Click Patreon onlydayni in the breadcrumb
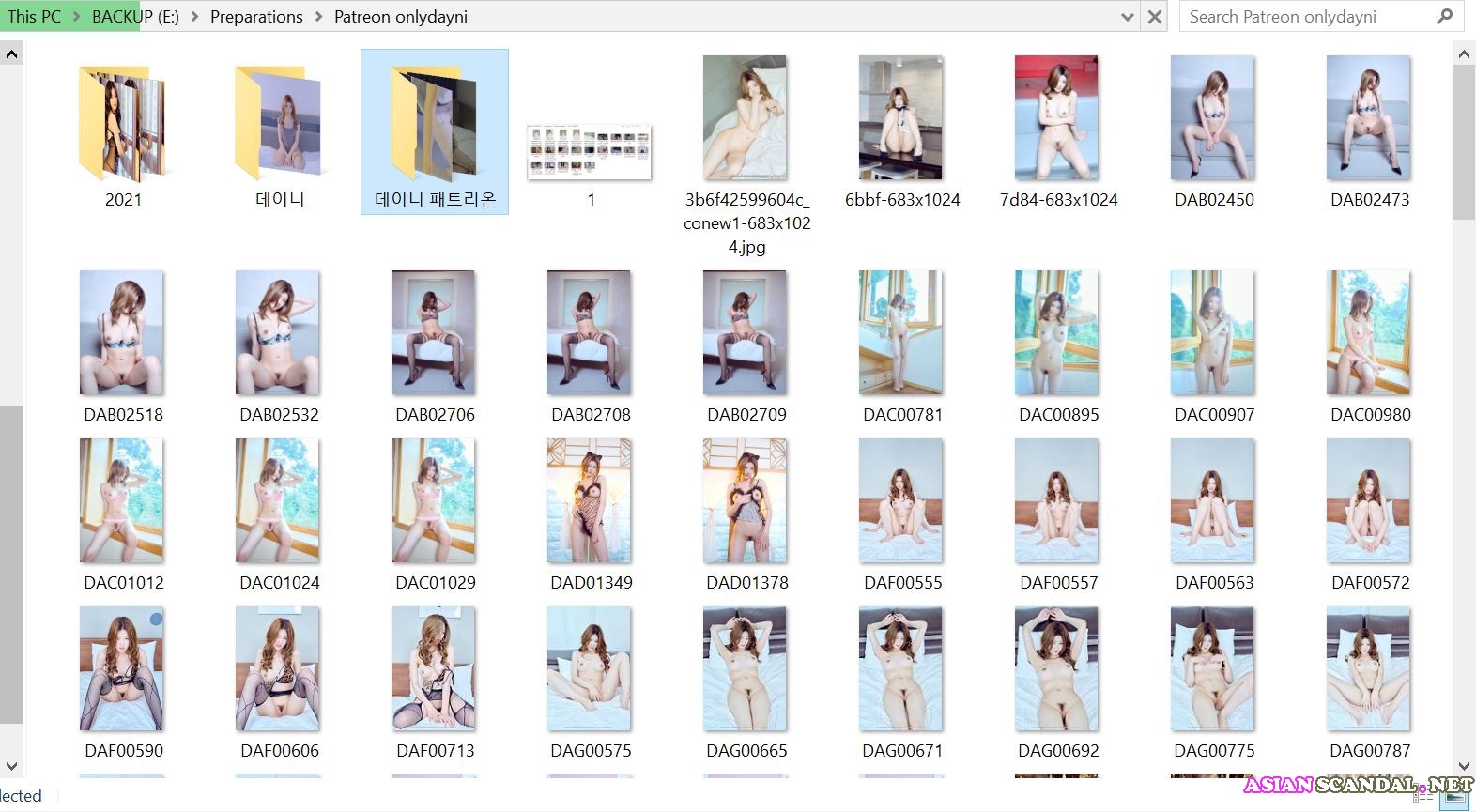 click(x=401, y=17)
